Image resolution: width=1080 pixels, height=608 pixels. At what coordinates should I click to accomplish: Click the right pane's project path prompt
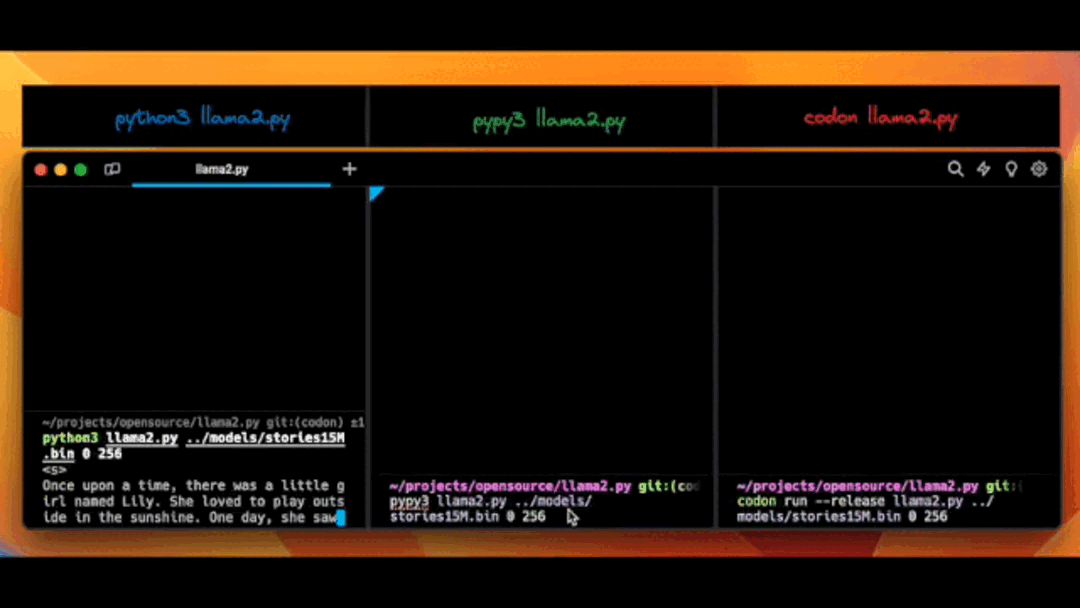[x=858, y=486]
